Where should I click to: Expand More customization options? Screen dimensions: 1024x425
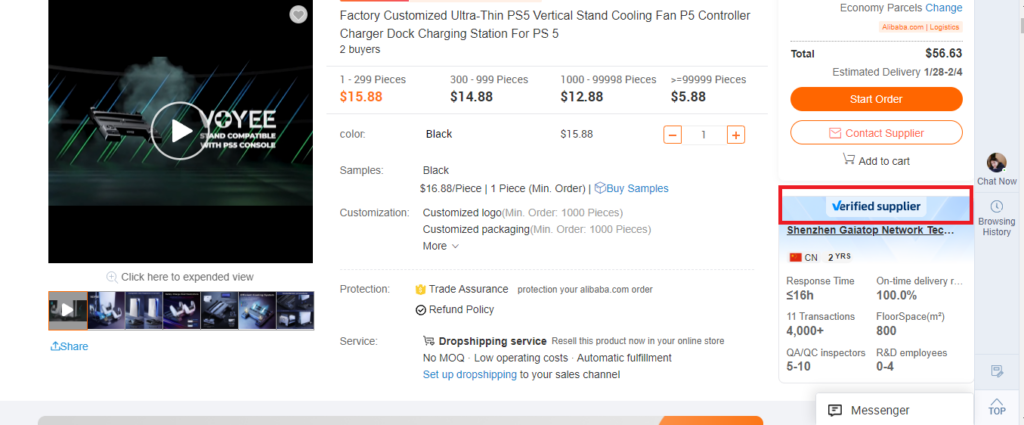point(441,246)
